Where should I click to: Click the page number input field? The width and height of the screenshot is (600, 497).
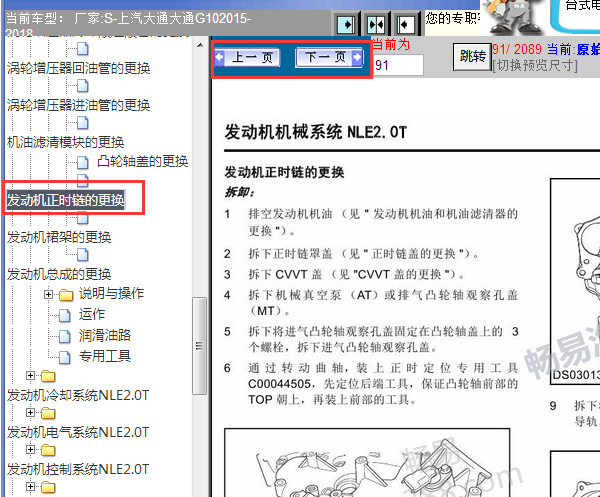[398, 65]
